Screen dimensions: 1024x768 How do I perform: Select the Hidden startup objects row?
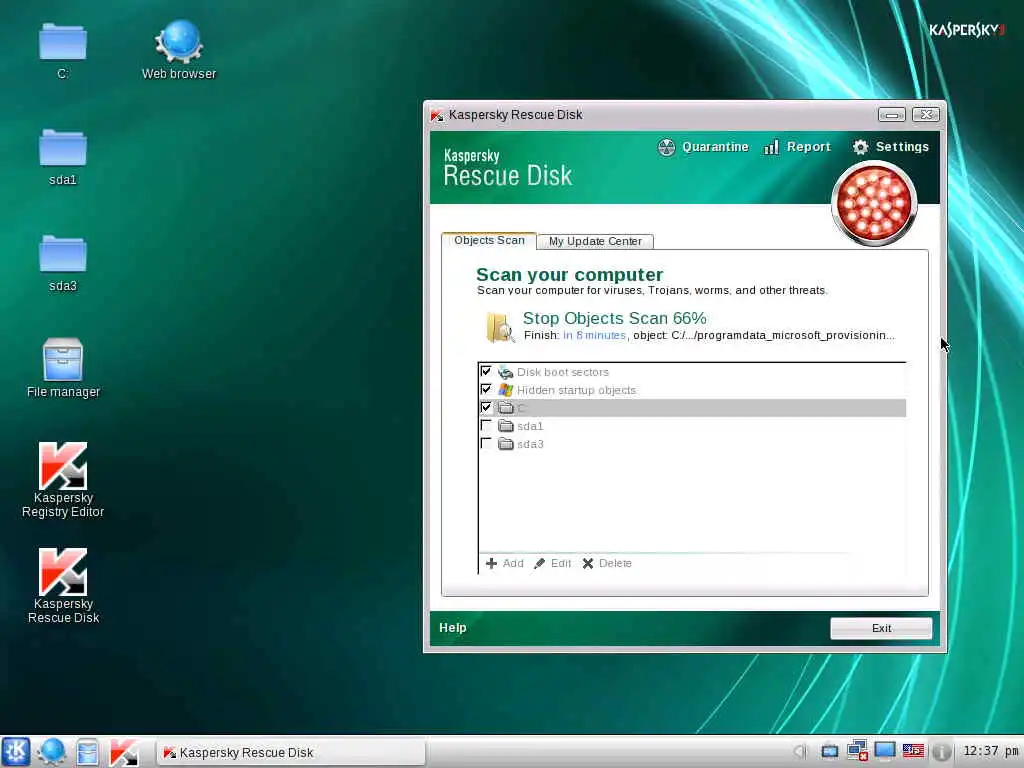(692, 390)
